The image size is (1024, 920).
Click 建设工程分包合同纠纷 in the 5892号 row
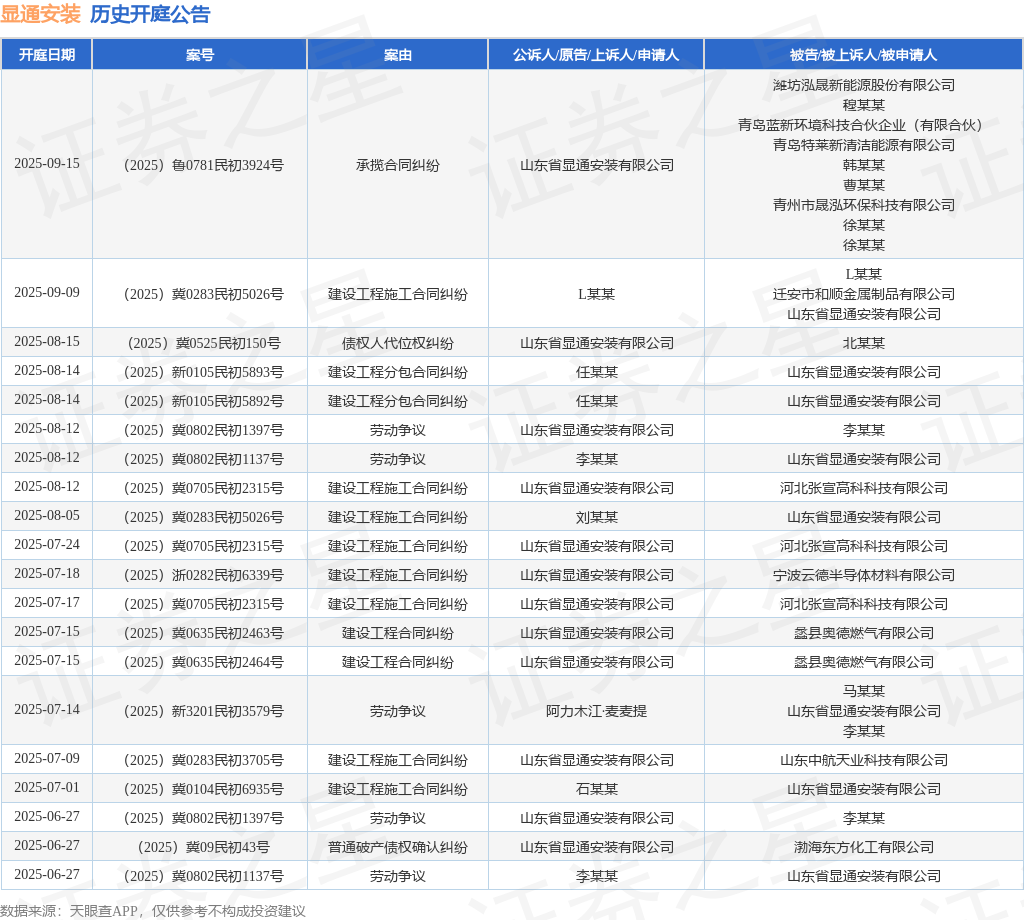(x=398, y=402)
